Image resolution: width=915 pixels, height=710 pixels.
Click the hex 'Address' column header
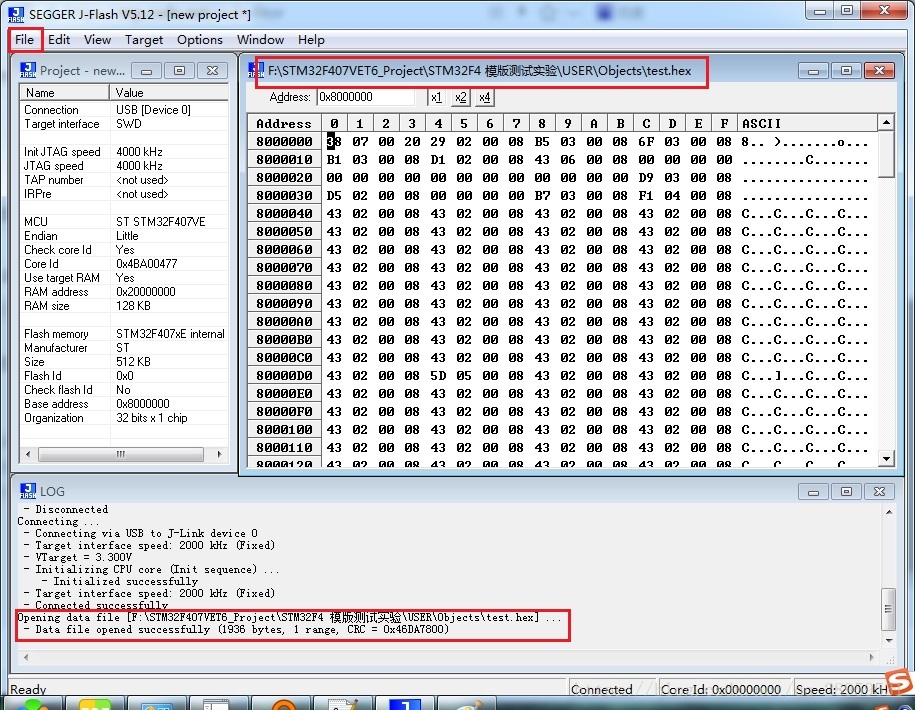click(x=284, y=123)
